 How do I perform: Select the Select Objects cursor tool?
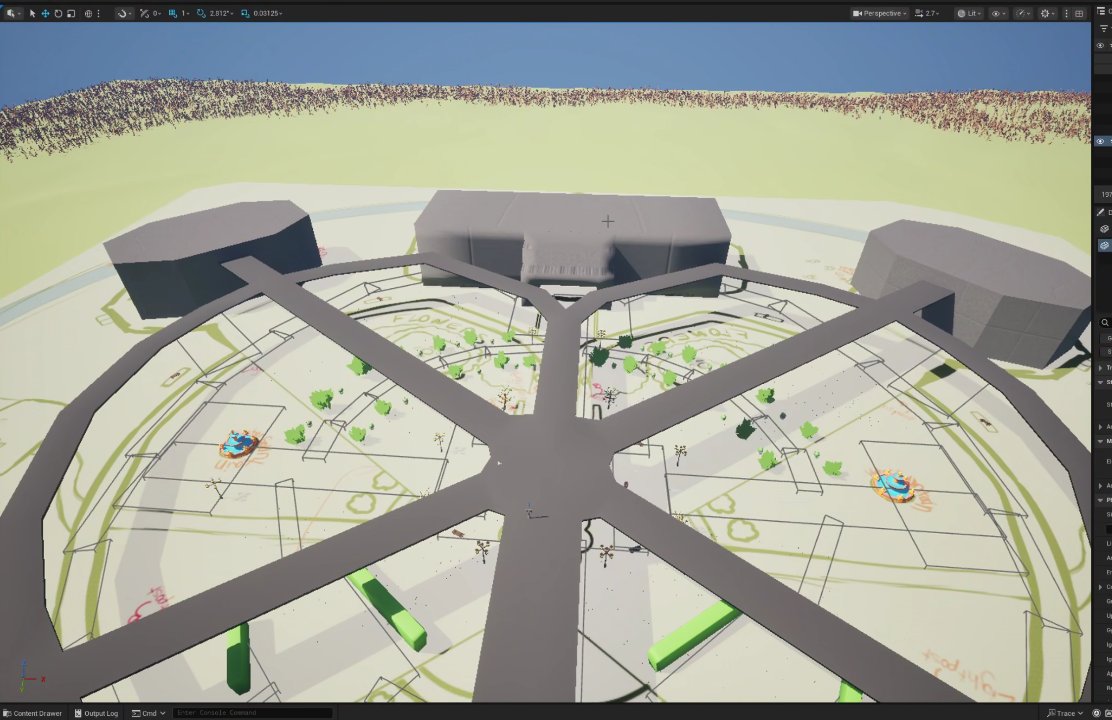tap(33, 13)
